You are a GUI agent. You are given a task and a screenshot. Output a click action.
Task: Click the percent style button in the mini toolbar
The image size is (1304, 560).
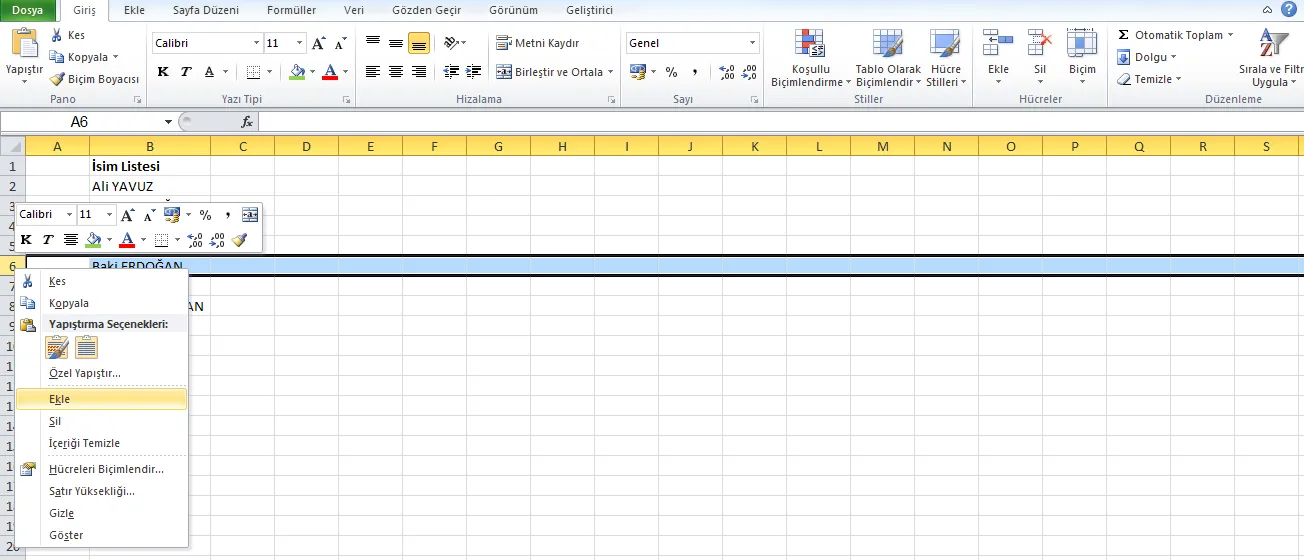tap(205, 215)
